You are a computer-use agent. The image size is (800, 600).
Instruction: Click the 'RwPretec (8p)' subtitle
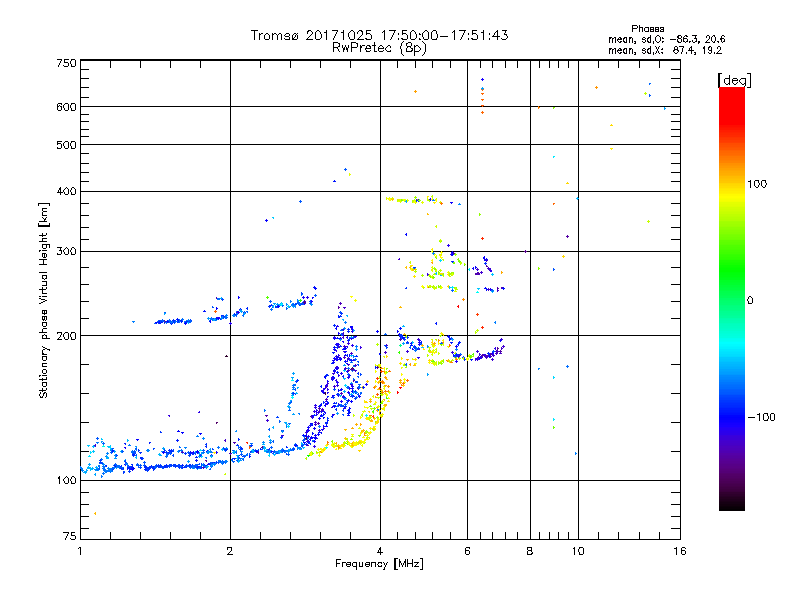(379, 48)
